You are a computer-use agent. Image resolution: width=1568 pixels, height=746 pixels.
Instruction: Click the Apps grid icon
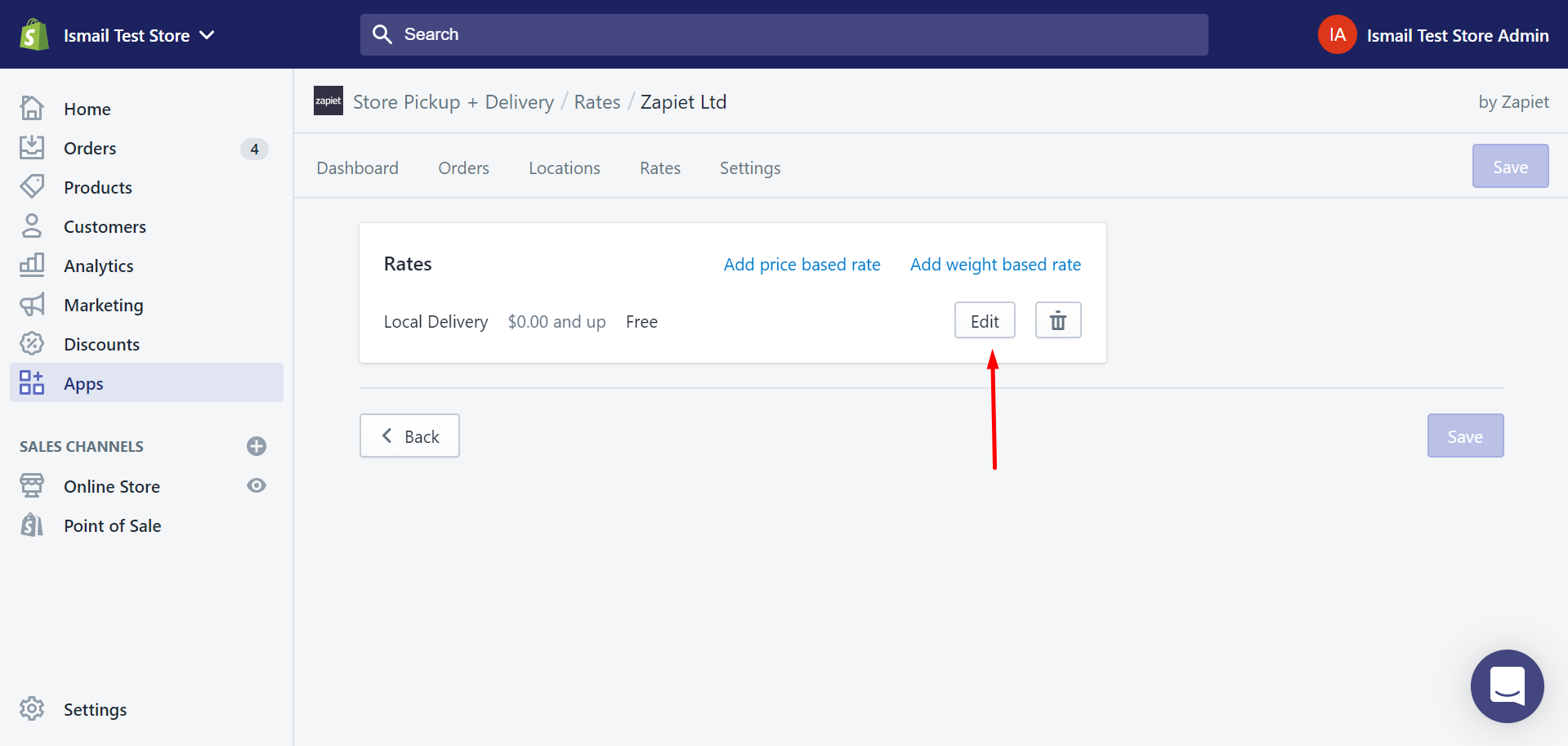[32, 382]
